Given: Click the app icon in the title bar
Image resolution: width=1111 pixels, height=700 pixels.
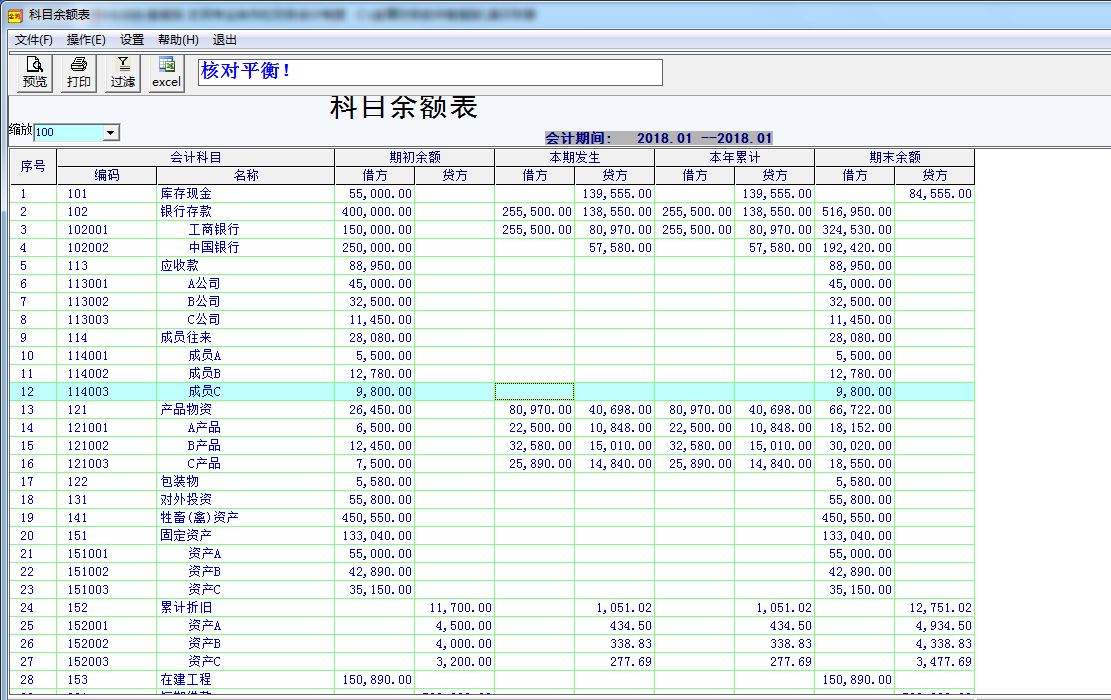Looking at the screenshot, I should click(x=15, y=15).
